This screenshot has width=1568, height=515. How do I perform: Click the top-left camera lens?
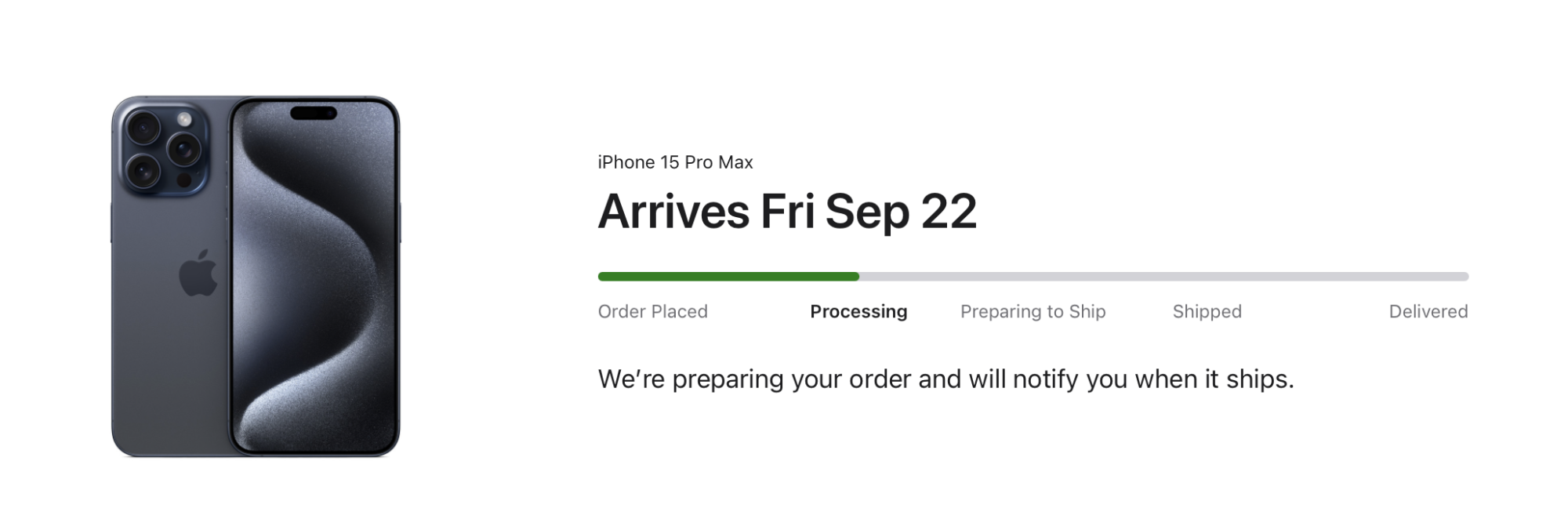[143, 128]
